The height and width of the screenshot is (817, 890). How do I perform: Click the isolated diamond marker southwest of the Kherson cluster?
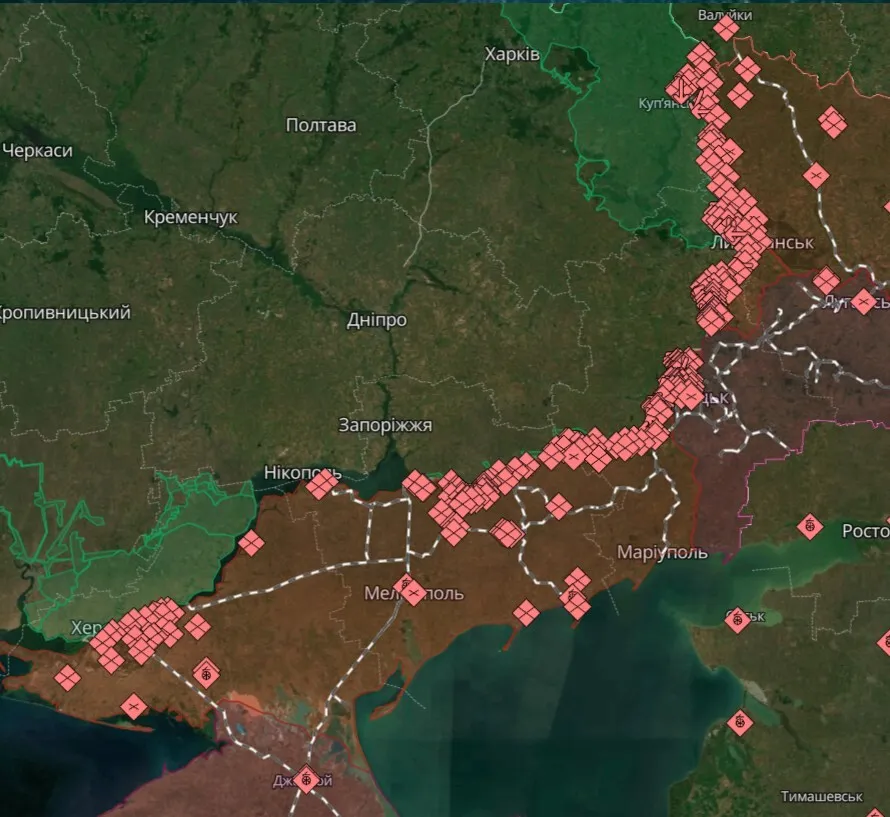pos(68,678)
